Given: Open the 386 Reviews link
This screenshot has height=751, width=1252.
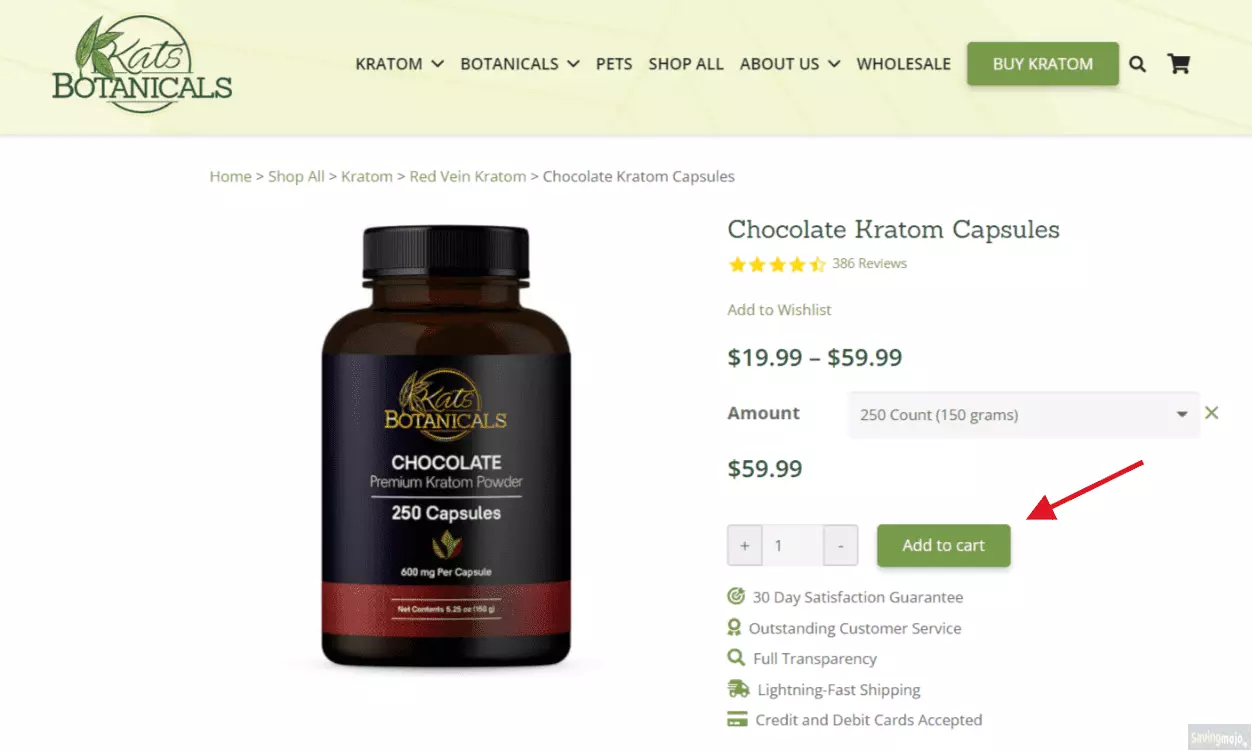Looking at the screenshot, I should point(869,264).
